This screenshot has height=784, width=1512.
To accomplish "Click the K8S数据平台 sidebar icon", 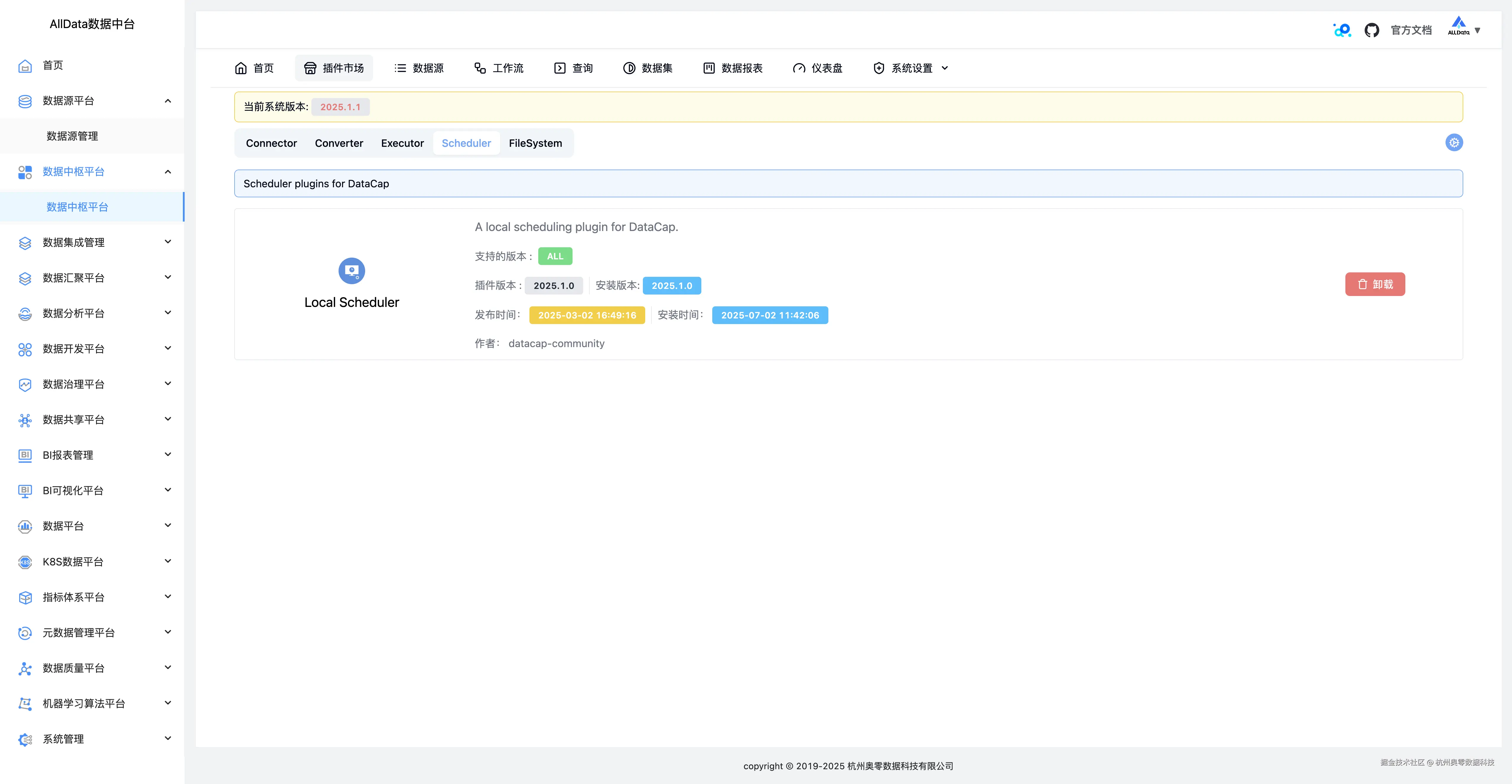I will click(25, 562).
